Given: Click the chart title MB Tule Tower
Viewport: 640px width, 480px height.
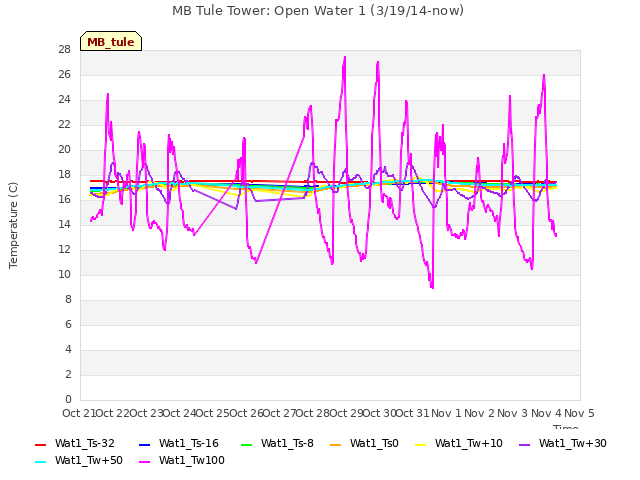Looking at the screenshot, I should click(318, 11).
